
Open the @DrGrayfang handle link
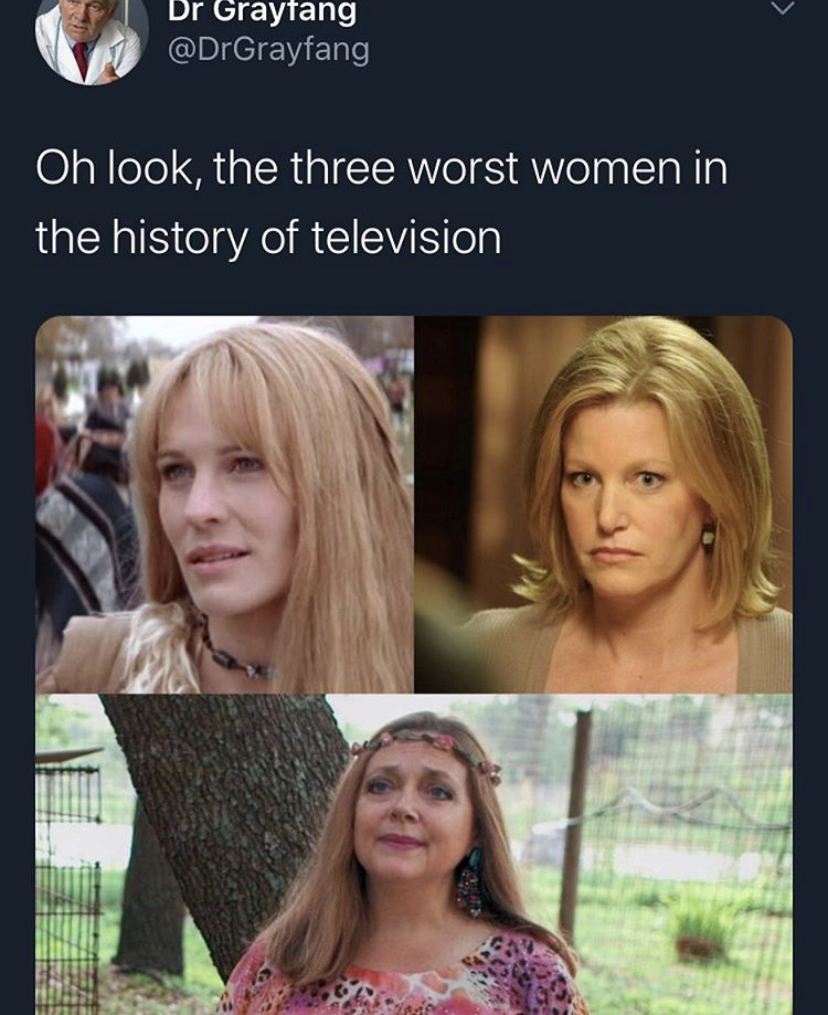tap(269, 49)
